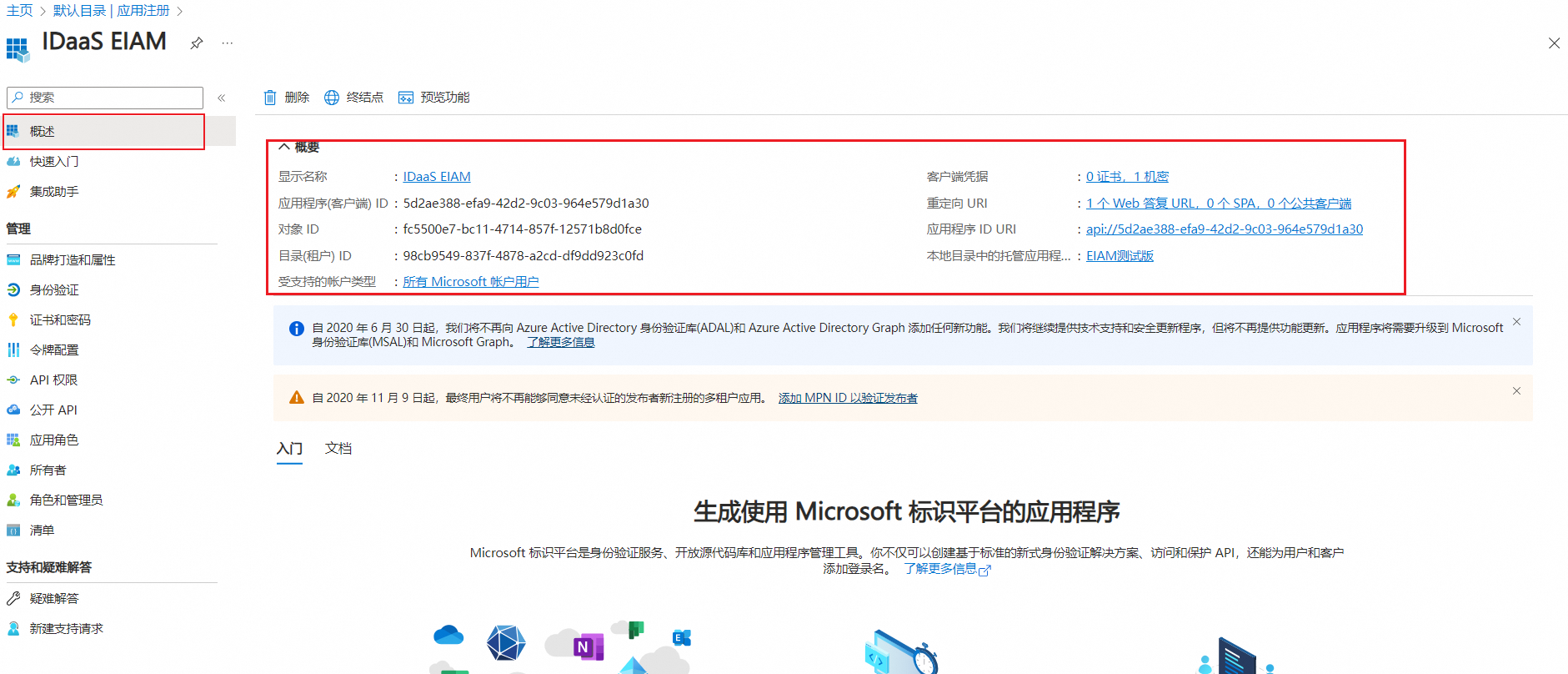Click the 删除 trash icon
Screen dimensions: 1568x674
(x=270, y=98)
